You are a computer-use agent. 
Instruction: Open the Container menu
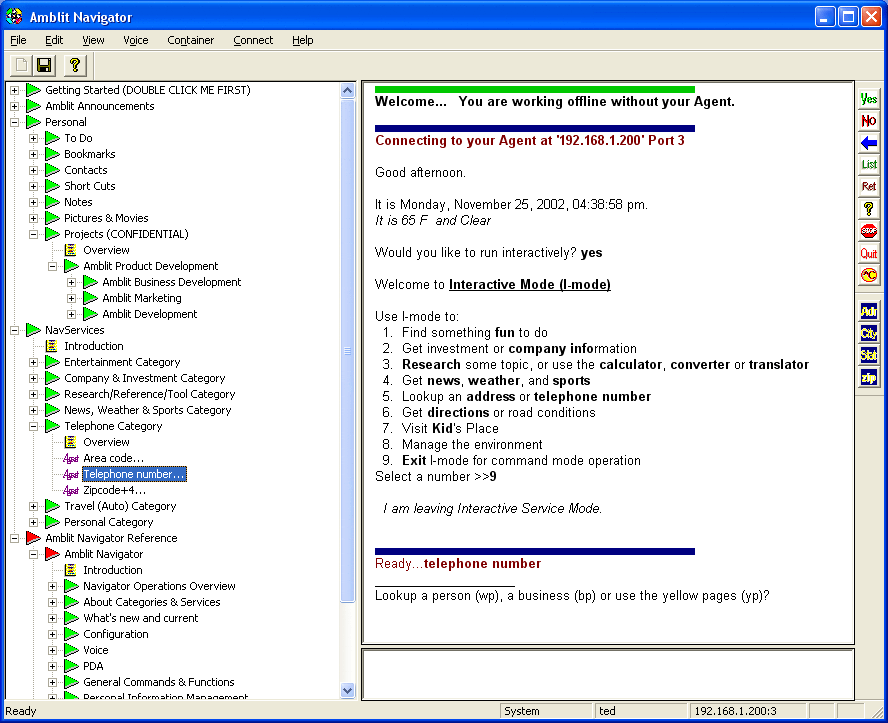(190, 40)
